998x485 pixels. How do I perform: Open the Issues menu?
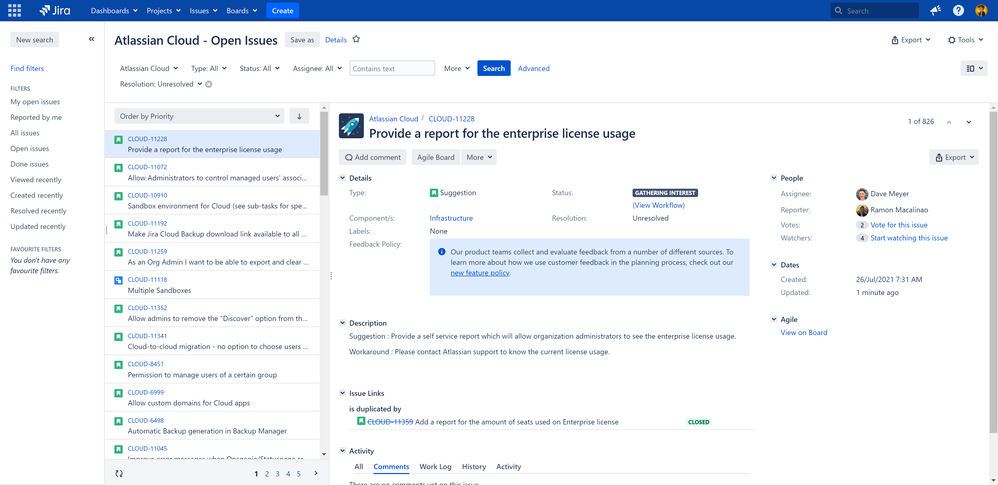(x=203, y=11)
